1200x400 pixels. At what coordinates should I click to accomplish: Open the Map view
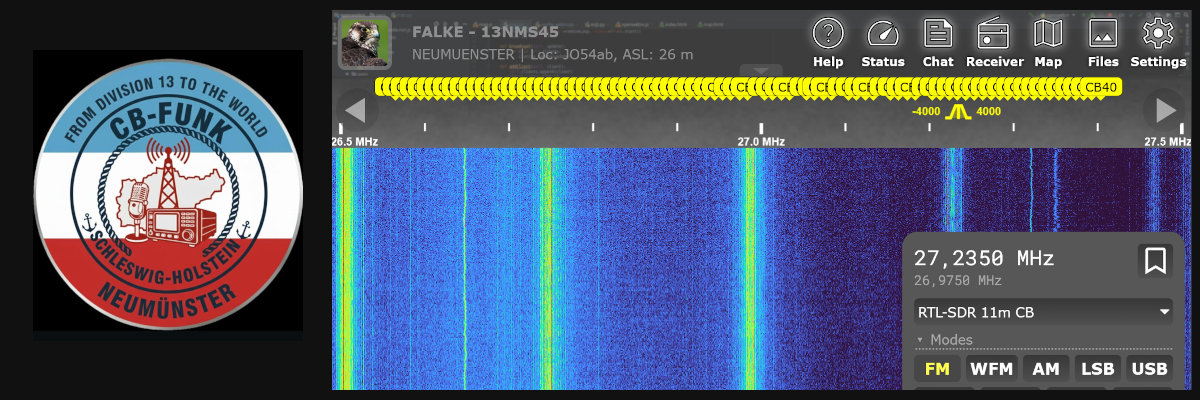click(x=1048, y=44)
